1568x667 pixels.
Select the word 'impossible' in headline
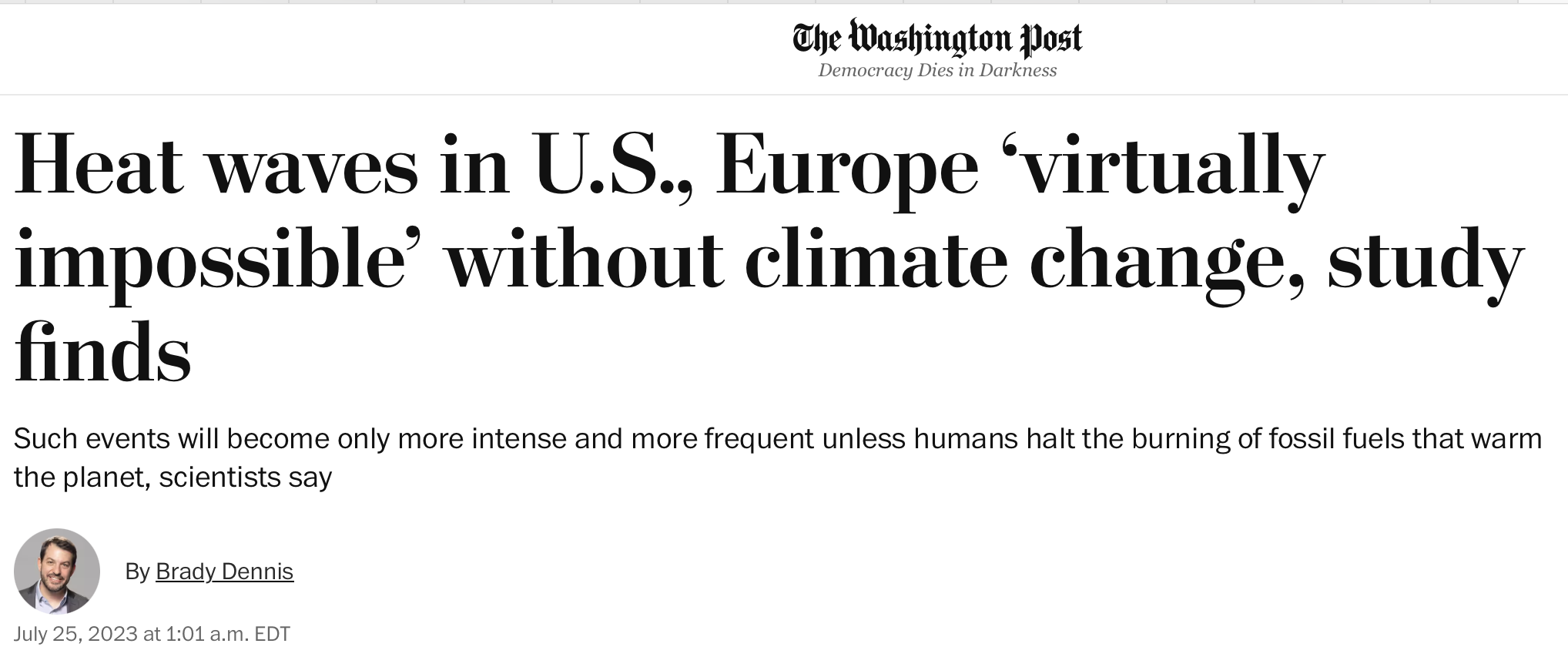click(209, 262)
